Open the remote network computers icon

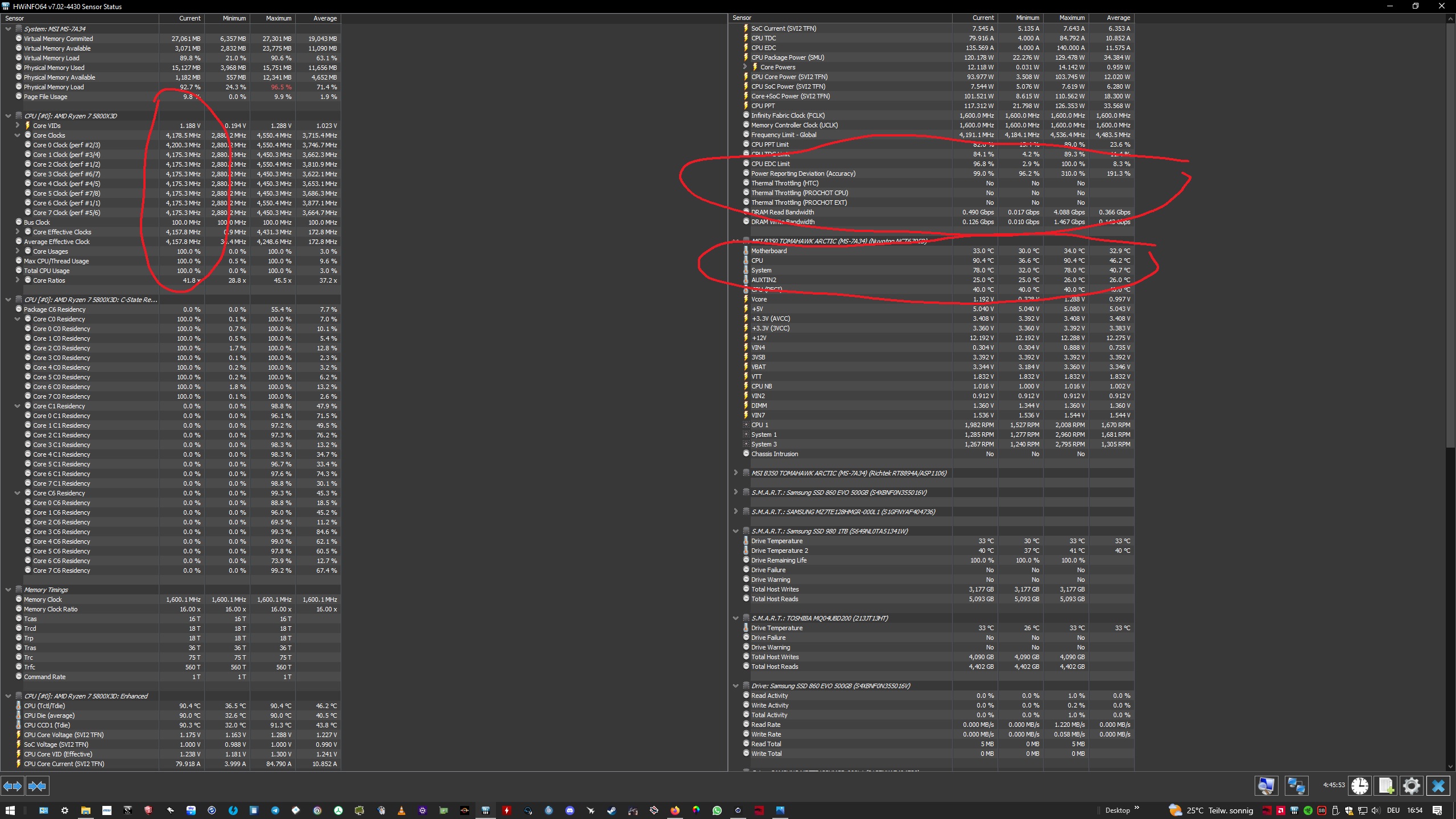(x=1296, y=786)
